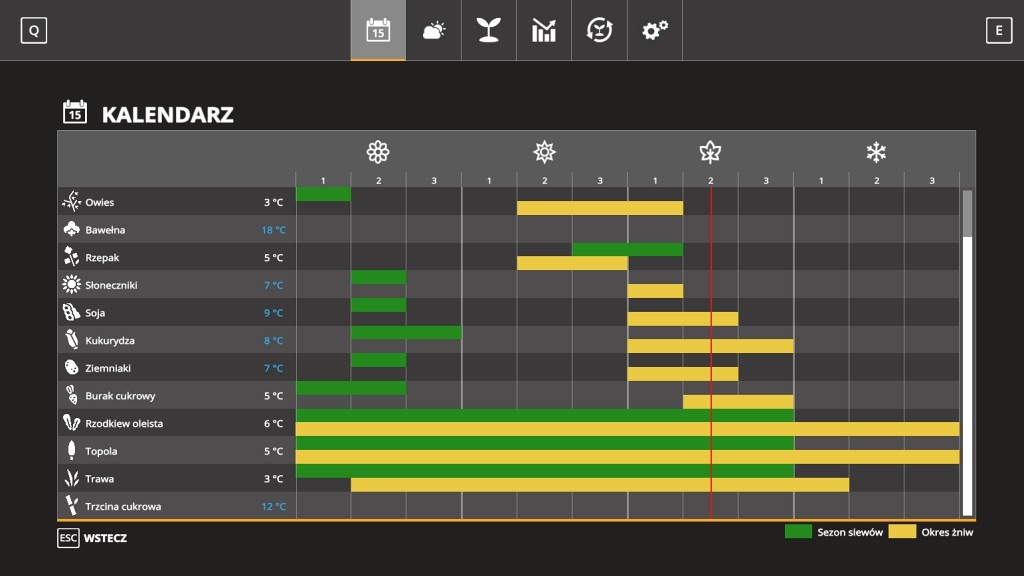The height and width of the screenshot is (576, 1024).
Task: Open the weather forecast tab icon
Action: [x=434, y=30]
